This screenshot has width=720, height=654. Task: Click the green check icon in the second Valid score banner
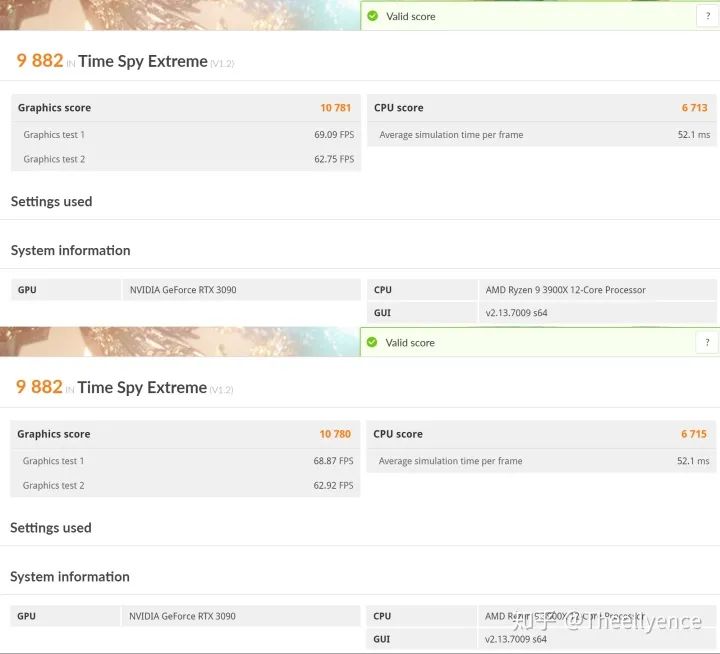click(372, 342)
